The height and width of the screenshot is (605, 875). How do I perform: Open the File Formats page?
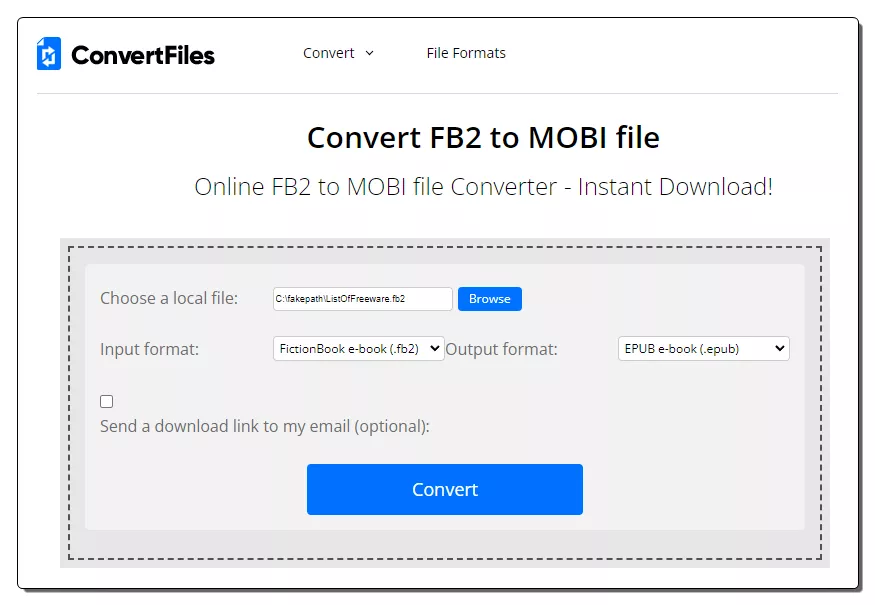(466, 53)
